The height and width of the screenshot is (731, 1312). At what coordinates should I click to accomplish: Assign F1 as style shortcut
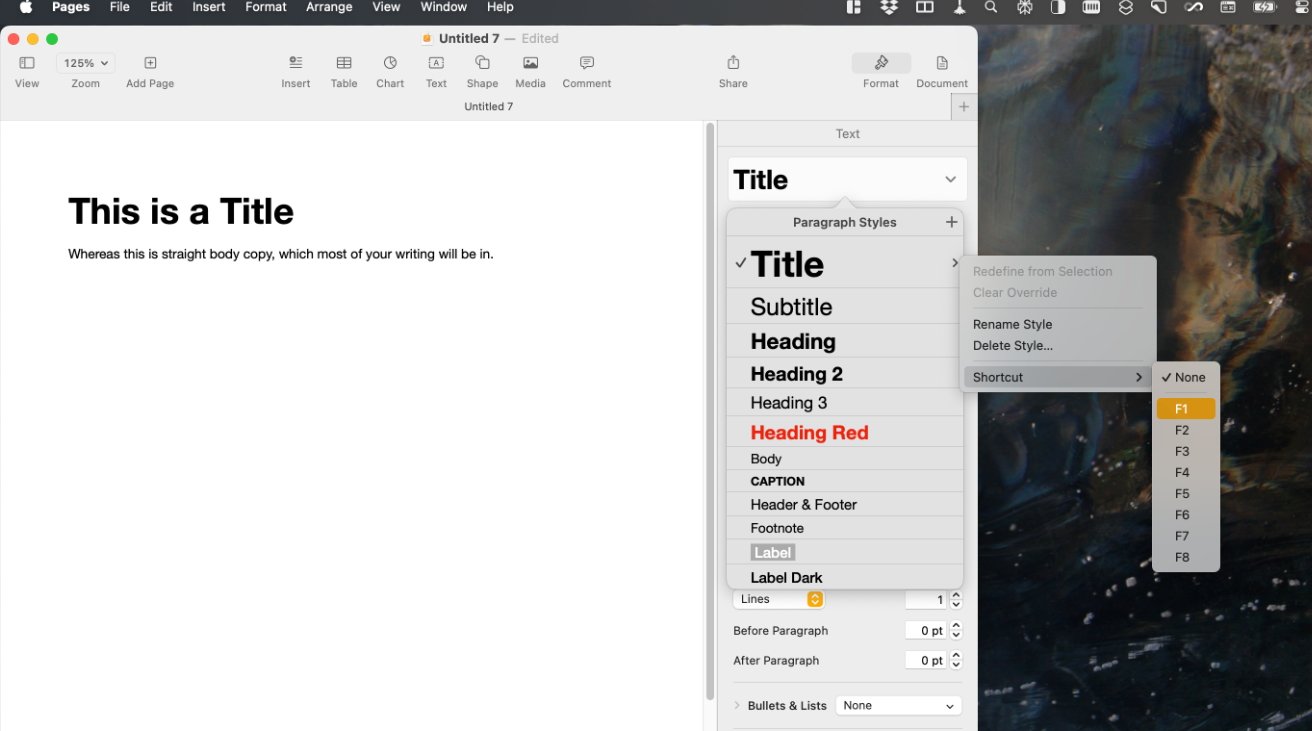point(1186,409)
